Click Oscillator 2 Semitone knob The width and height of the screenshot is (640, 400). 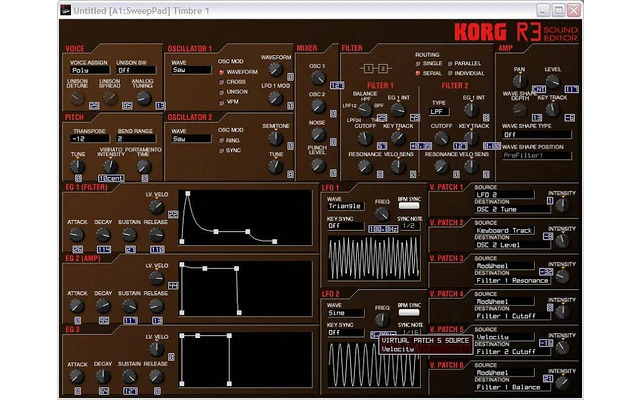click(x=276, y=138)
